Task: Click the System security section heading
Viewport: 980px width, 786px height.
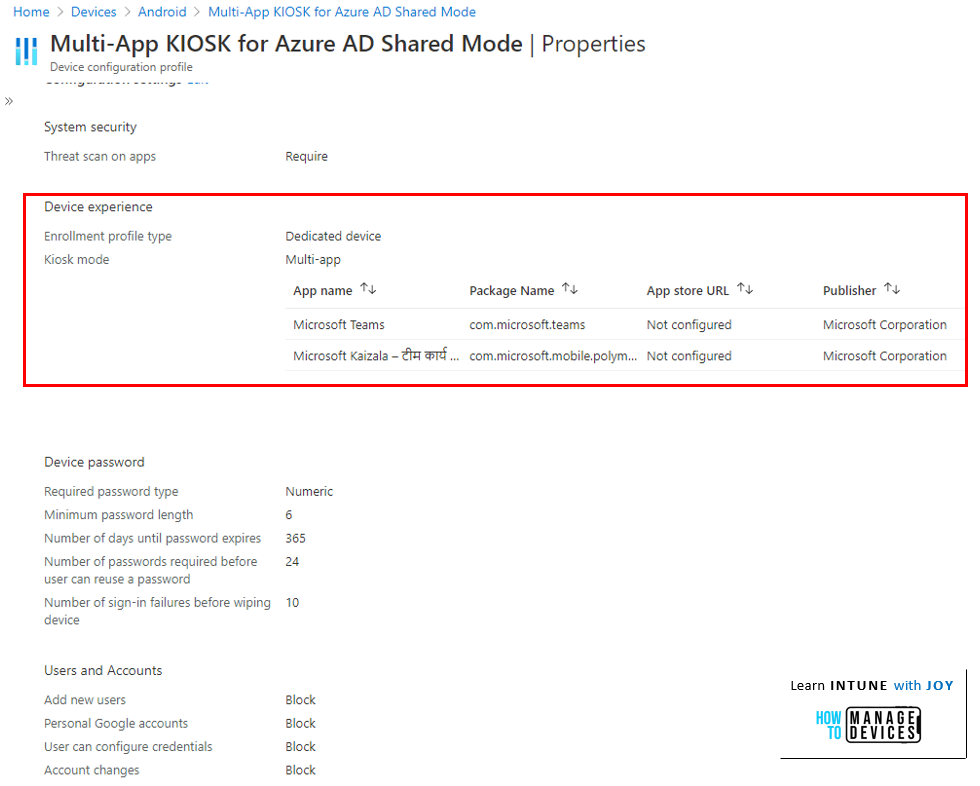Action: tap(90, 127)
